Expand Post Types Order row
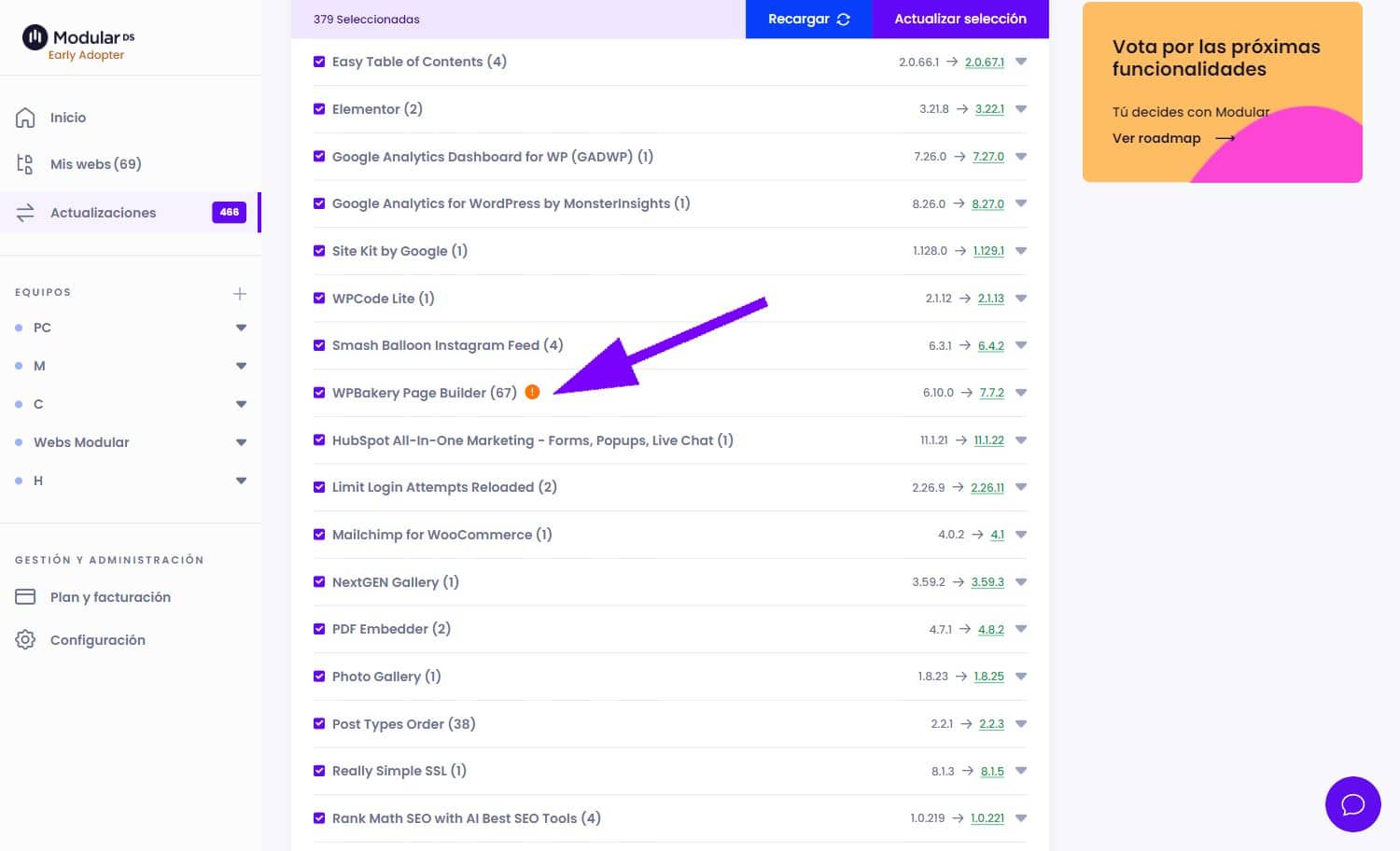The image size is (1400, 851). pyautogui.click(x=1021, y=724)
